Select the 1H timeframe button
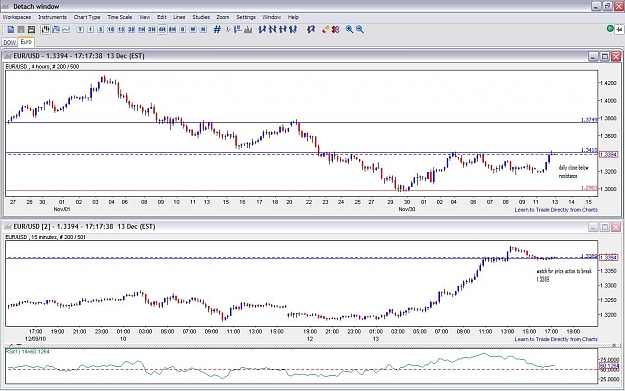Viewport: 625px width, 391px height. 142,29
